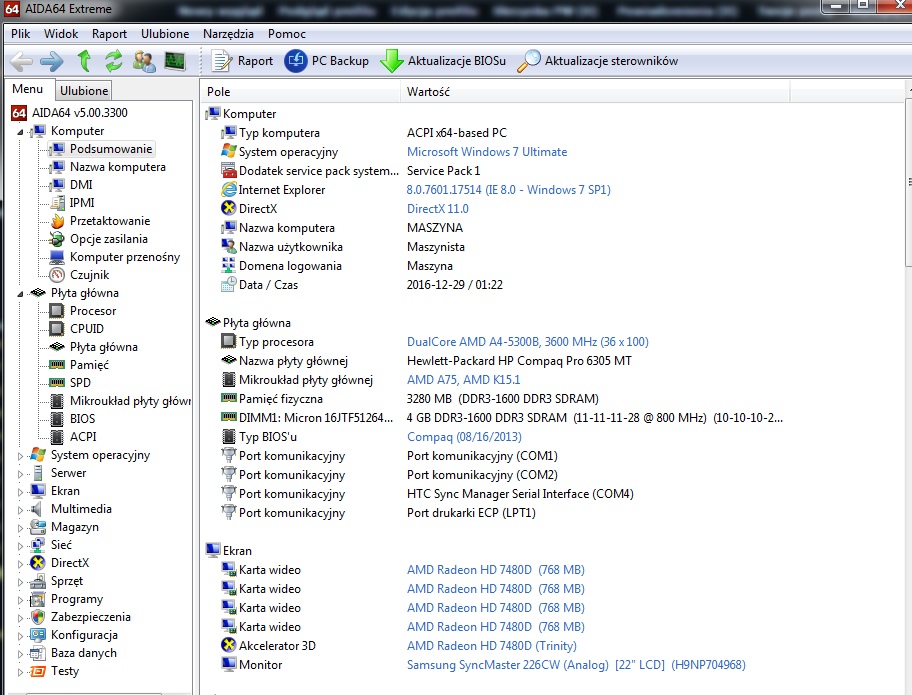
Task: Open the Widok menu
Action: click(61, 34)
